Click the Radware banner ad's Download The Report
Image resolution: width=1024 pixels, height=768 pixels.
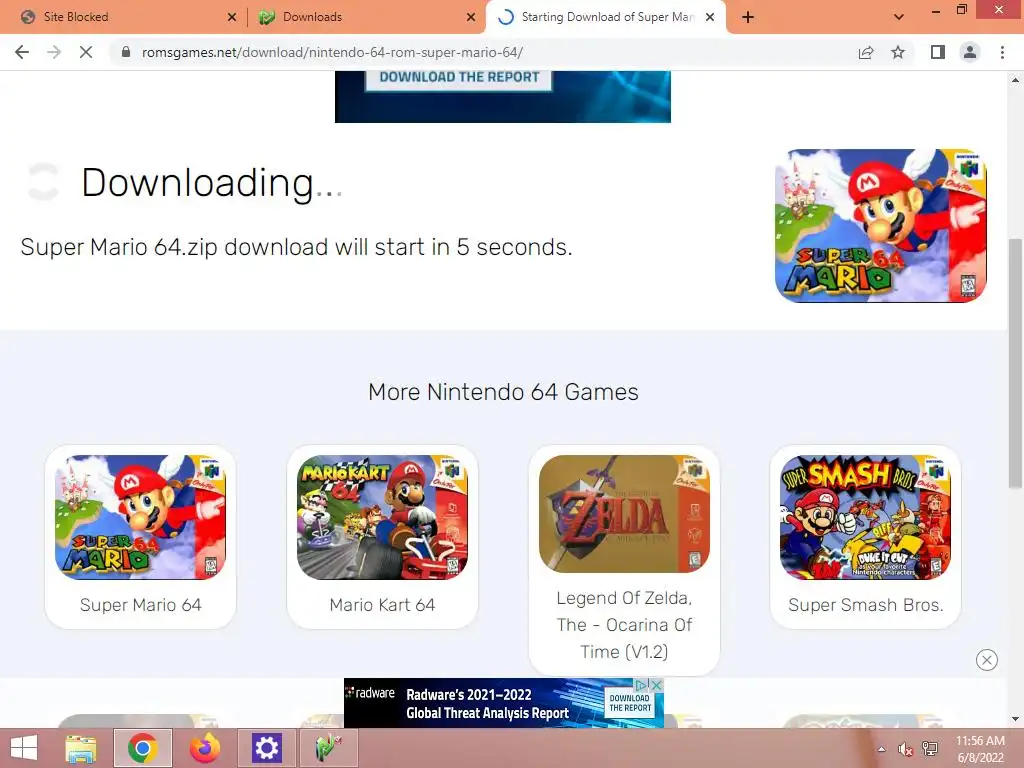(x=630, y=703)
